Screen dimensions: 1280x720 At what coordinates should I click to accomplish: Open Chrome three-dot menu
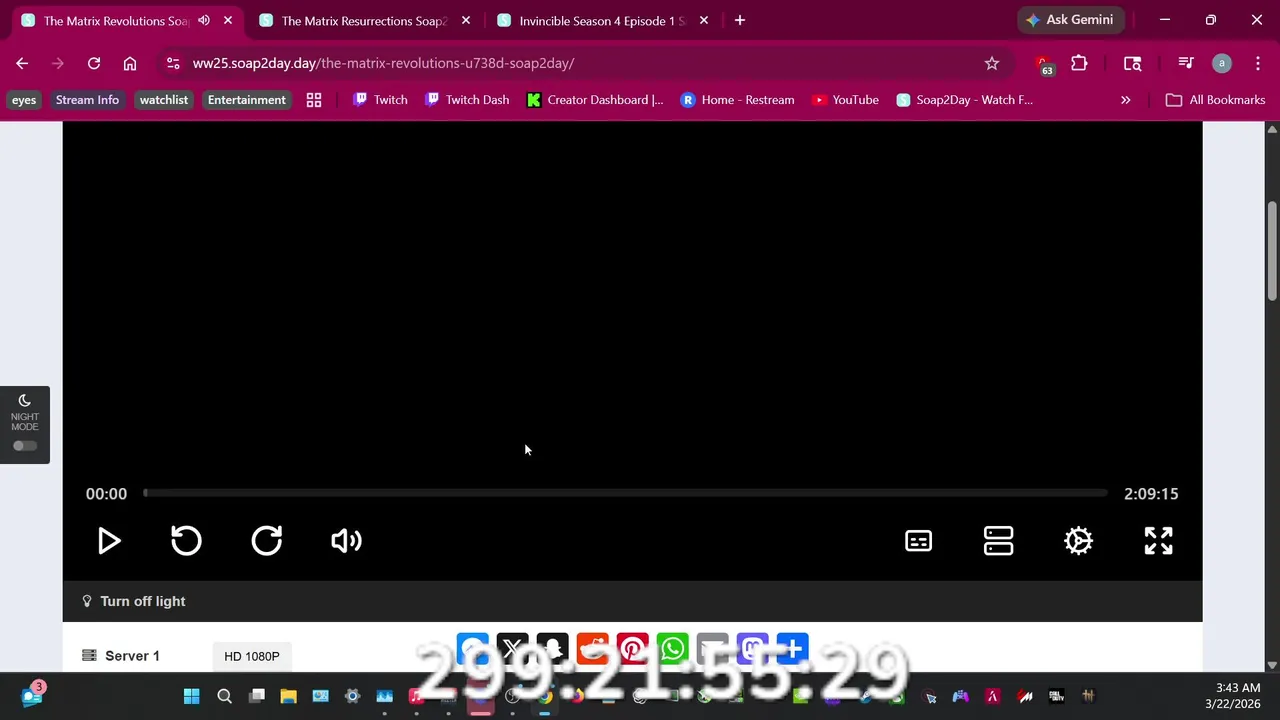[1257, 63]
